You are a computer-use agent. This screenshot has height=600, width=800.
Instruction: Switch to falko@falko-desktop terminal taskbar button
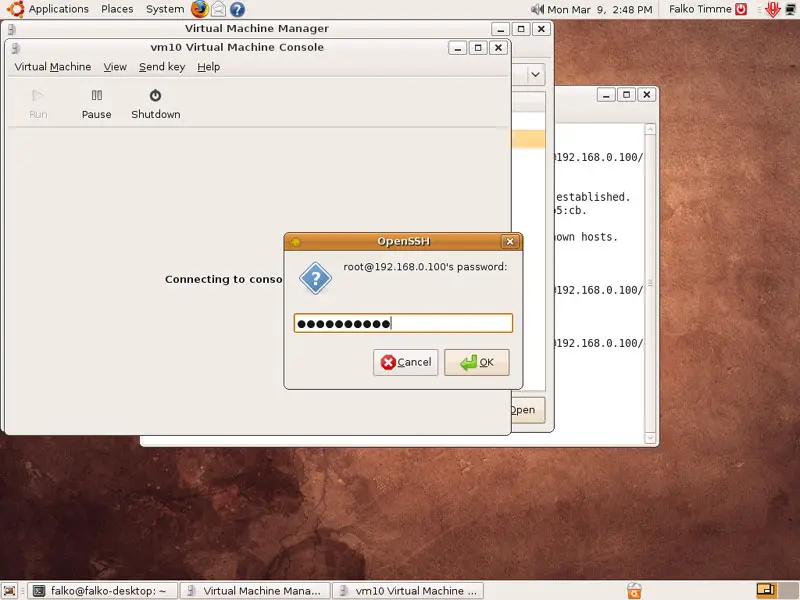pyautogui.click(x=102, y=591)
